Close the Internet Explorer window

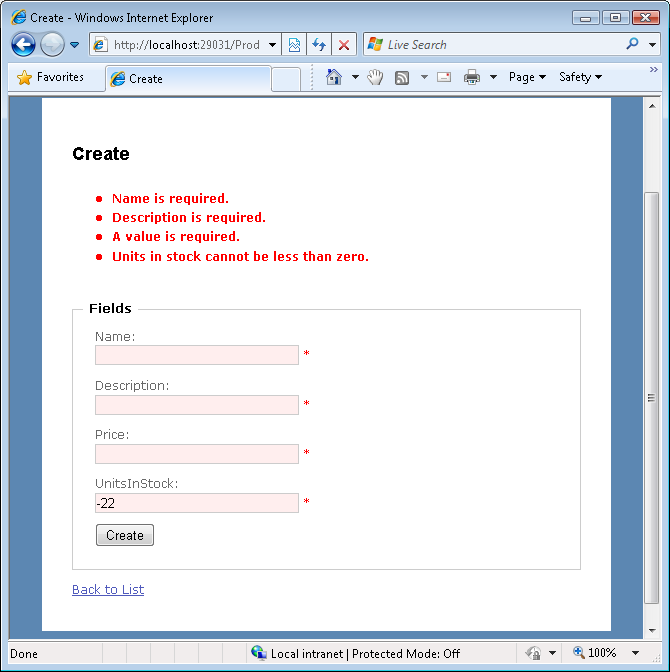[646, 18]
